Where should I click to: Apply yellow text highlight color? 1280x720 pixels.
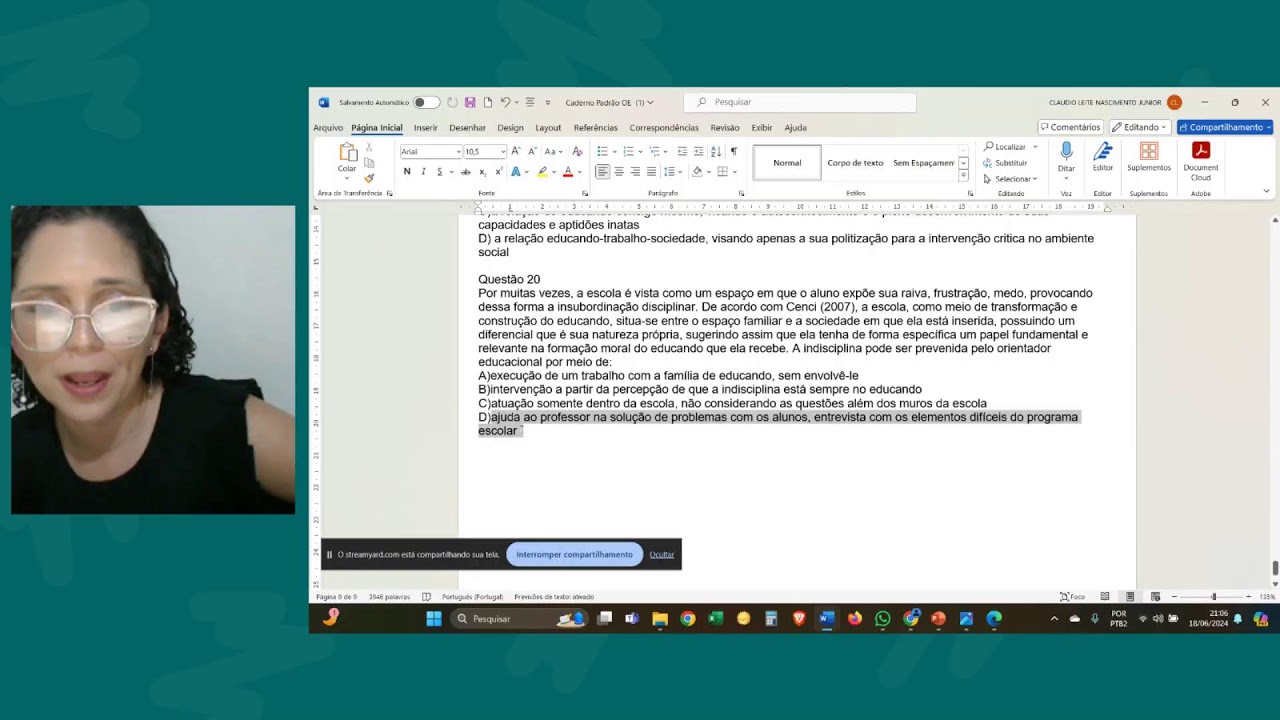click(542, 172)
